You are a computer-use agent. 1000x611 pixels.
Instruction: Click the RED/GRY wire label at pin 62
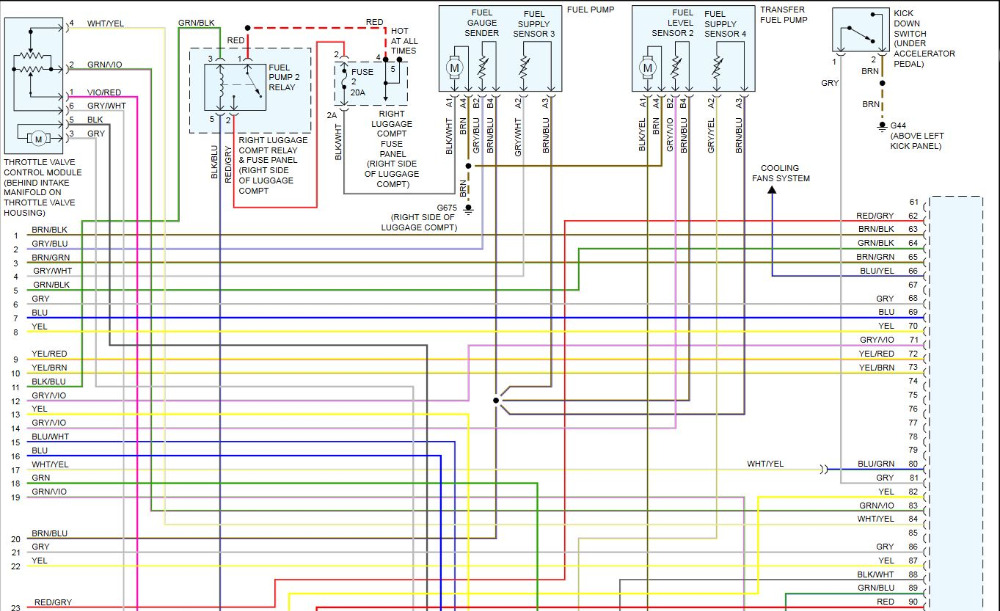click(x=875, y=216)
